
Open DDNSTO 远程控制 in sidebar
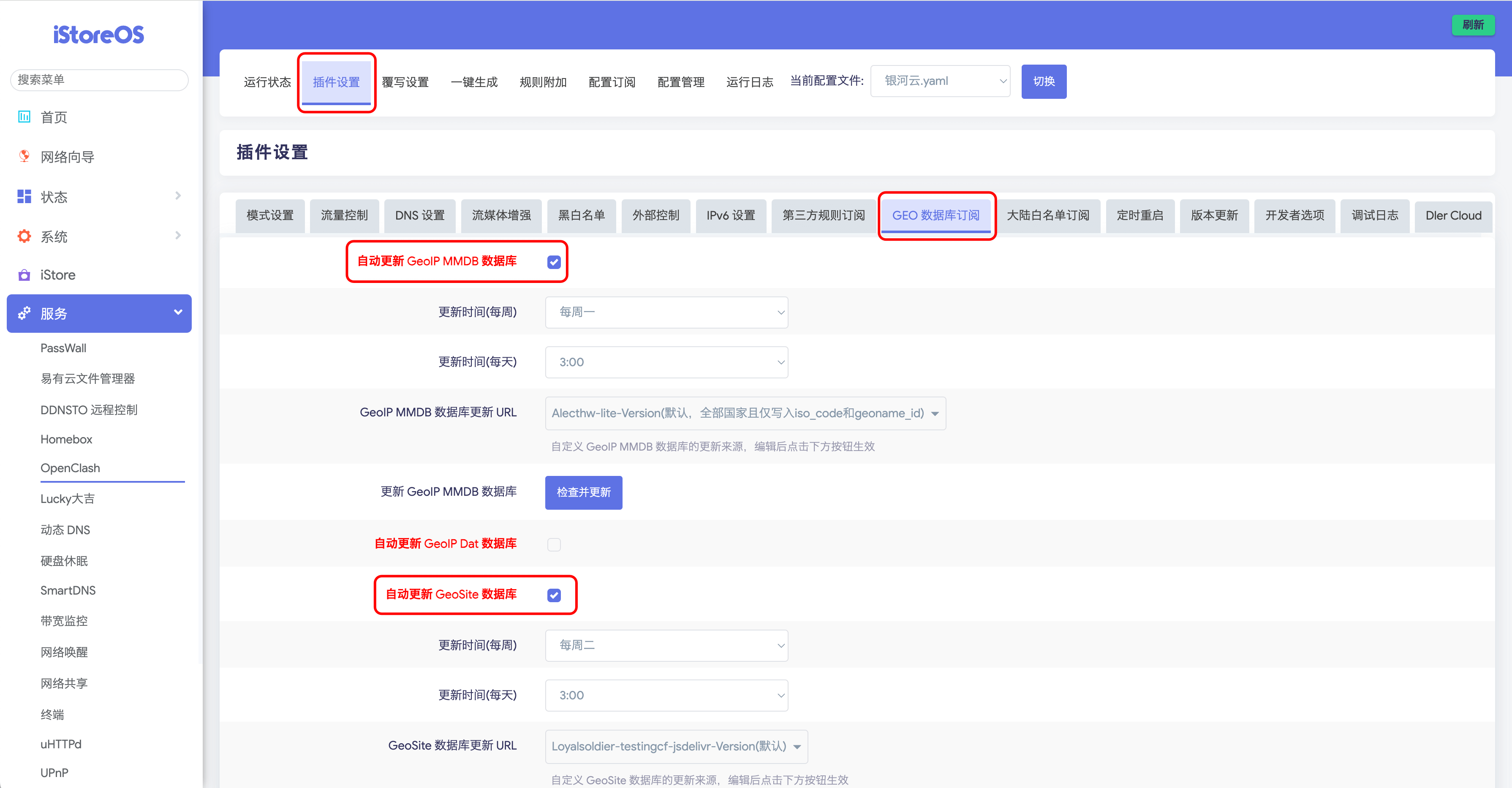[x=89, y=410]
